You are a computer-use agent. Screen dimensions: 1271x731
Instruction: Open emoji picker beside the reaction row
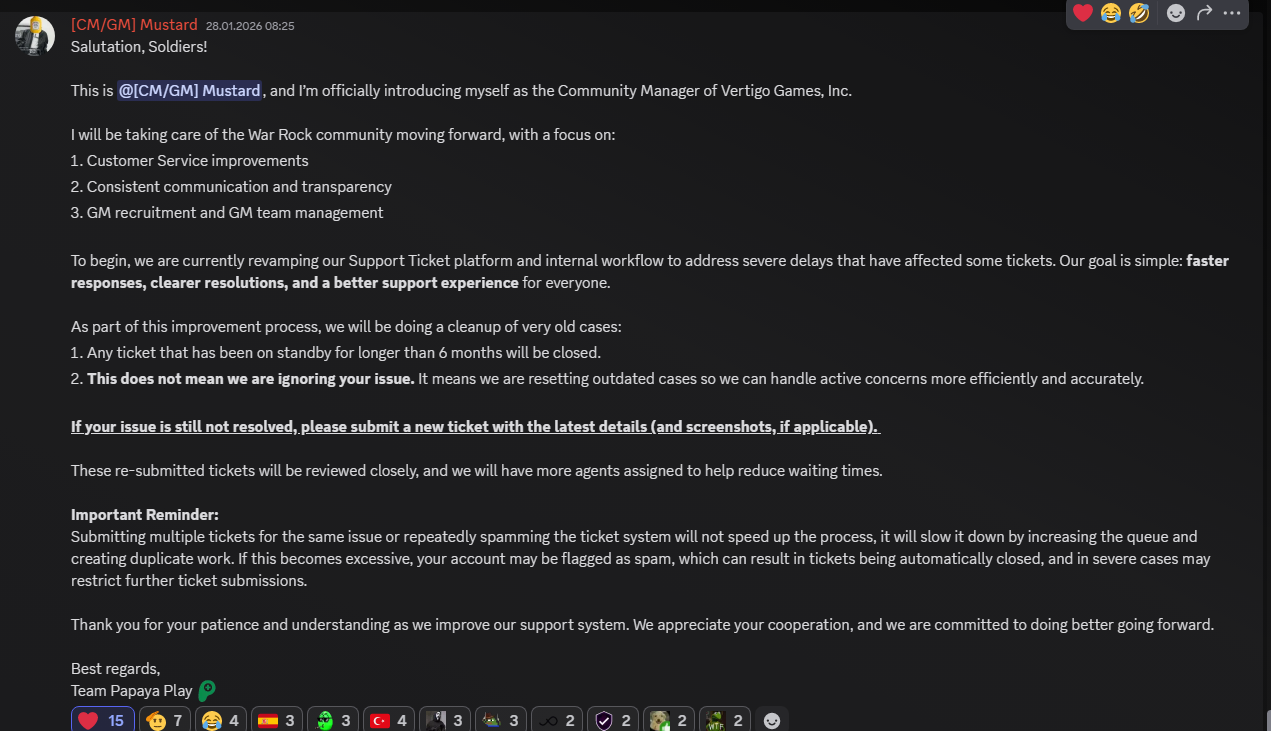[771, 720]
